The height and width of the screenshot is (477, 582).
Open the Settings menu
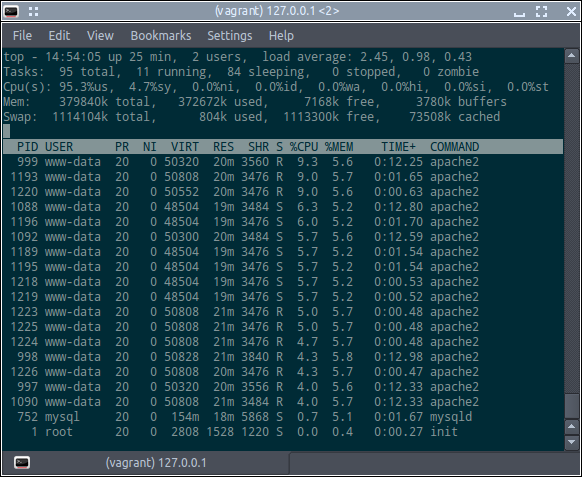[230, 36]
